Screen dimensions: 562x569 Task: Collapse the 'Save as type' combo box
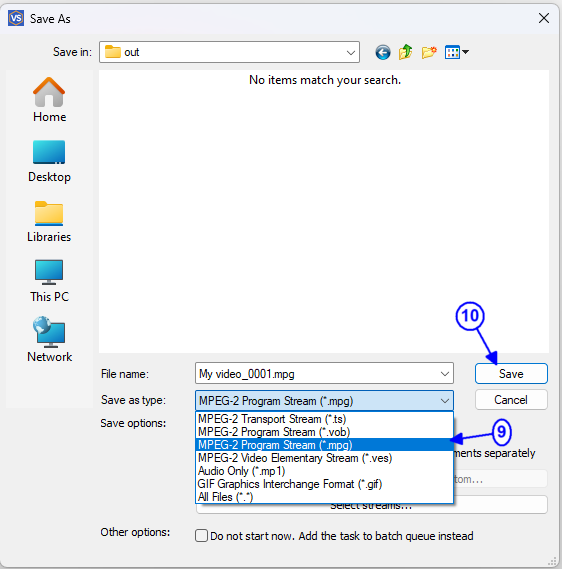coord(445,401)
